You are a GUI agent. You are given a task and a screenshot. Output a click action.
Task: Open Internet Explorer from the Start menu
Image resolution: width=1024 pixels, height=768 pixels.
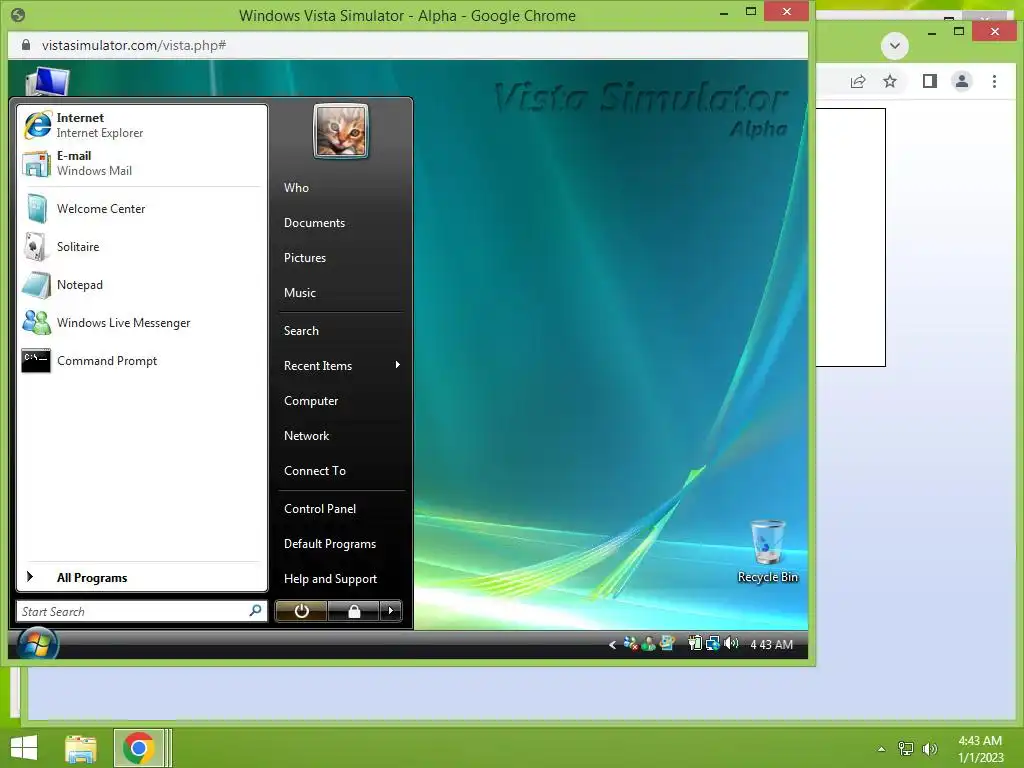pos(141,125)
